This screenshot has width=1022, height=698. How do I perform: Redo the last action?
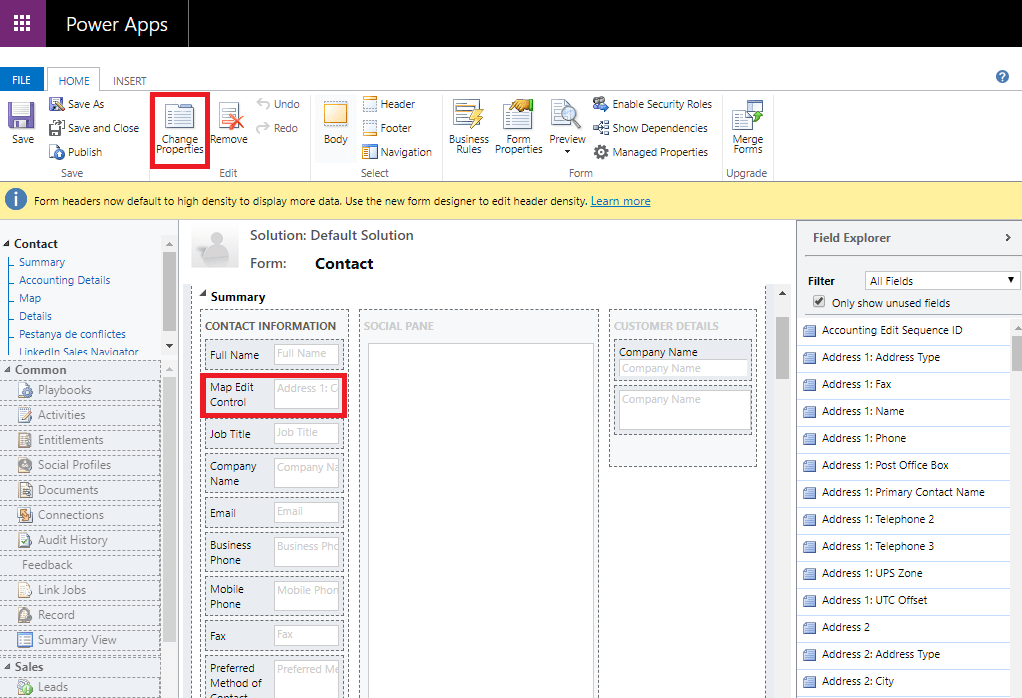pos(278,128)
